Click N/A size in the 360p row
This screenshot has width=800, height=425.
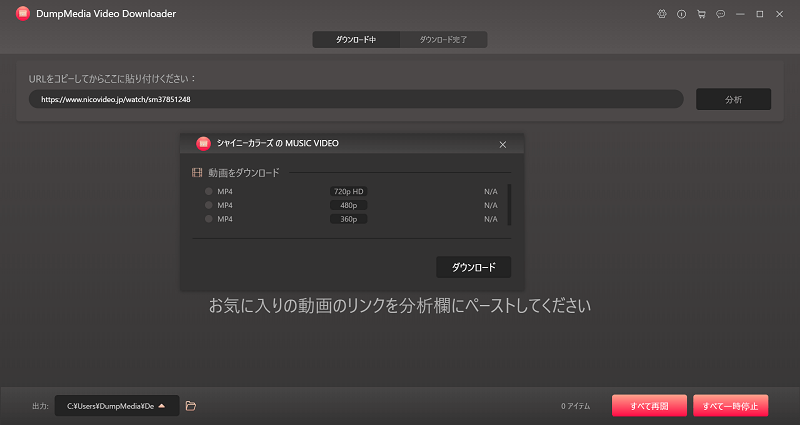[x=491, y=219]
